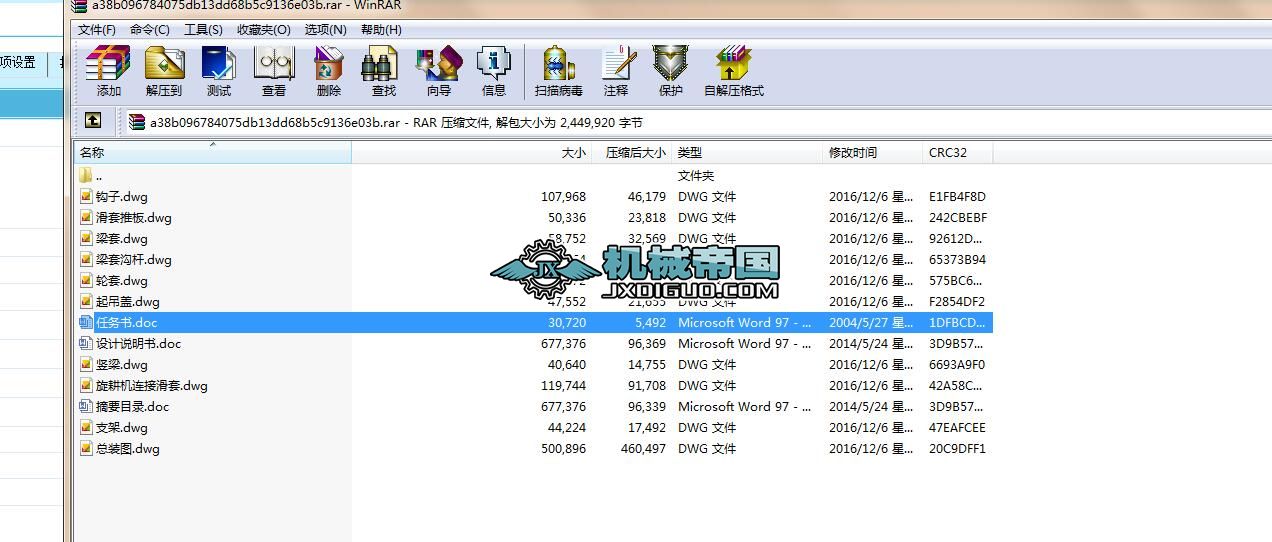Open the 帮助(H) menu
Screen dimensions: 1272x542
[381, 30]
